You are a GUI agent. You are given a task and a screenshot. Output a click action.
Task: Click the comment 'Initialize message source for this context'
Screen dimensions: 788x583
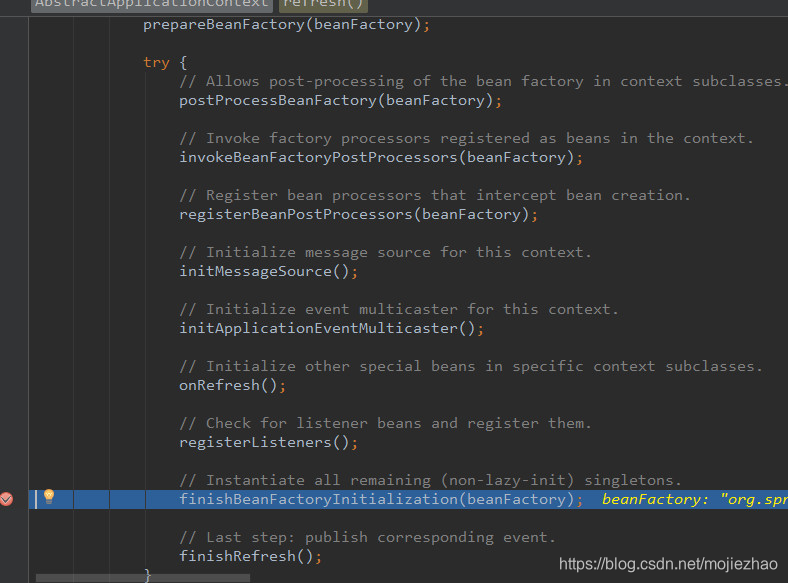385,252
